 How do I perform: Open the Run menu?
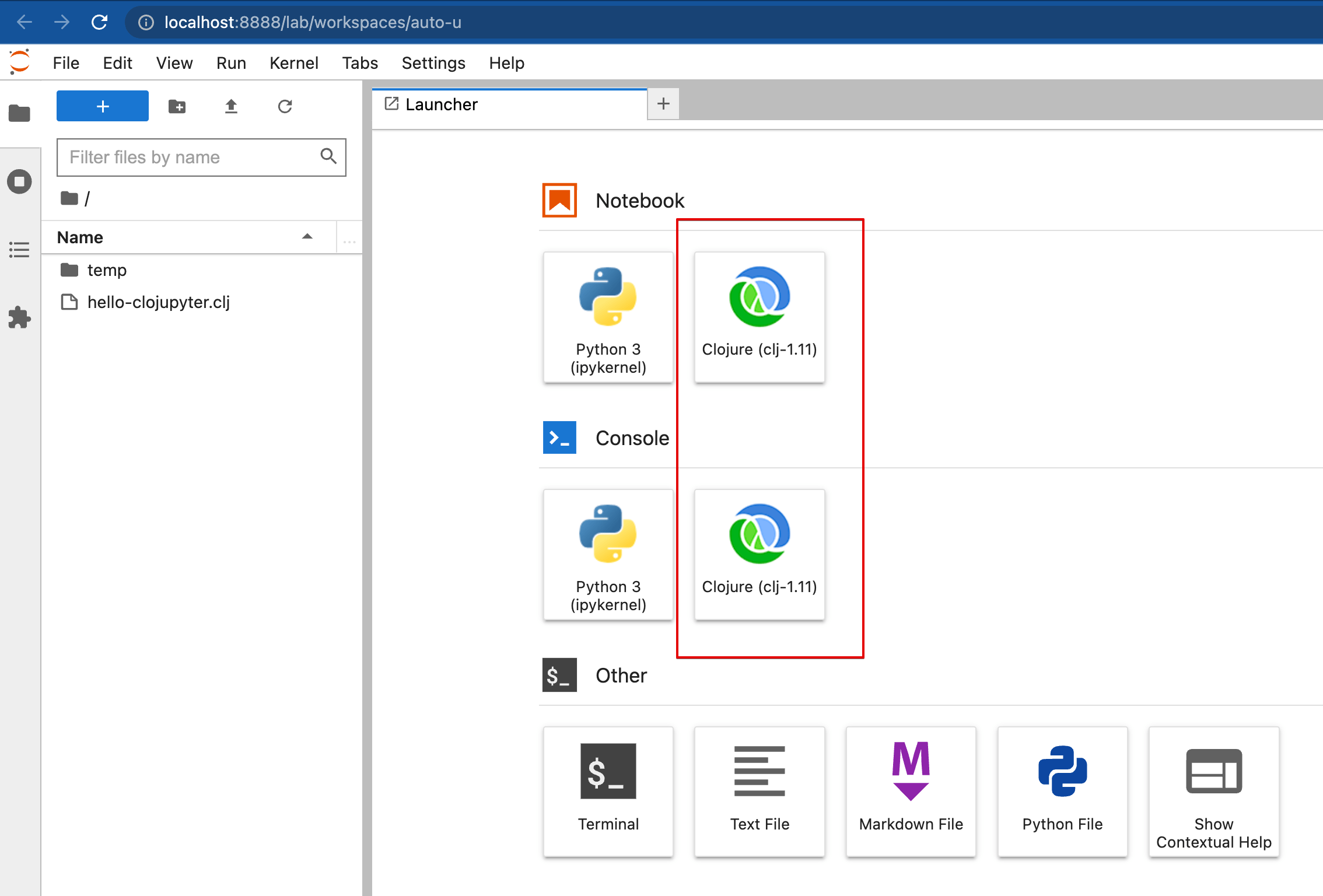pos(231,63)
